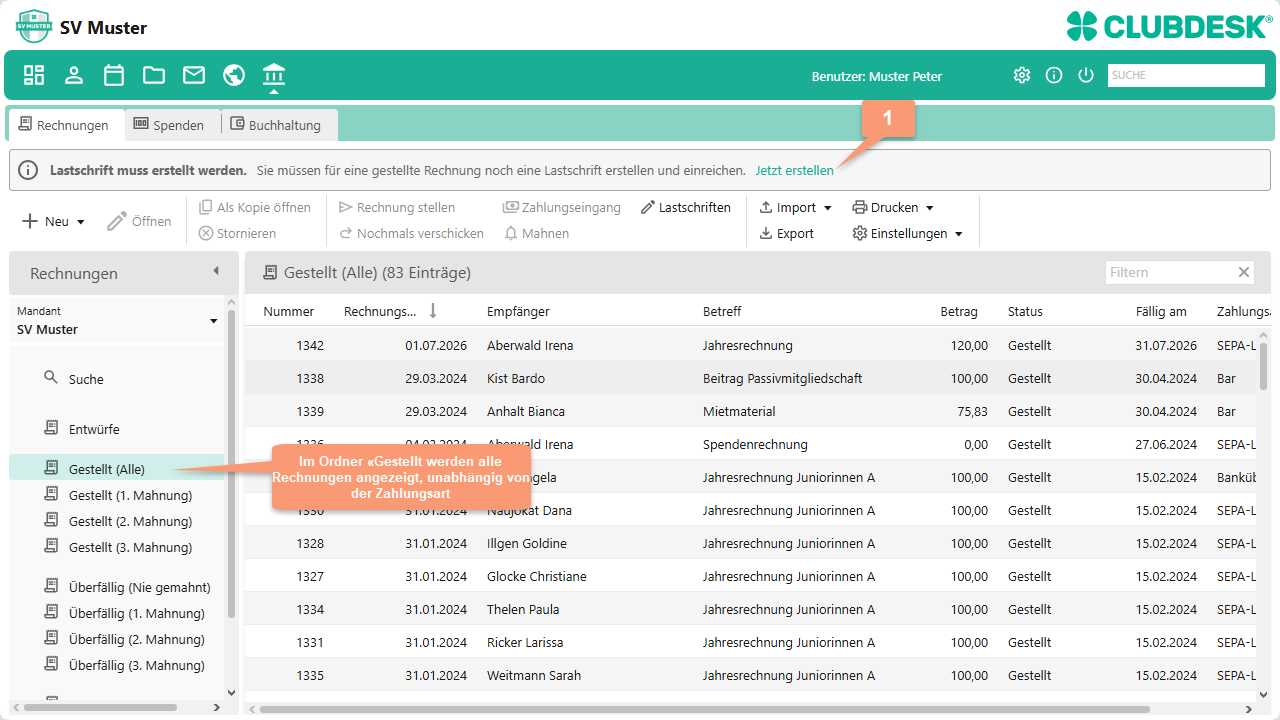Select invoice row Illgen Goldine
The height and width of the screenshot is (720, 1280).
tap(751, 543)
